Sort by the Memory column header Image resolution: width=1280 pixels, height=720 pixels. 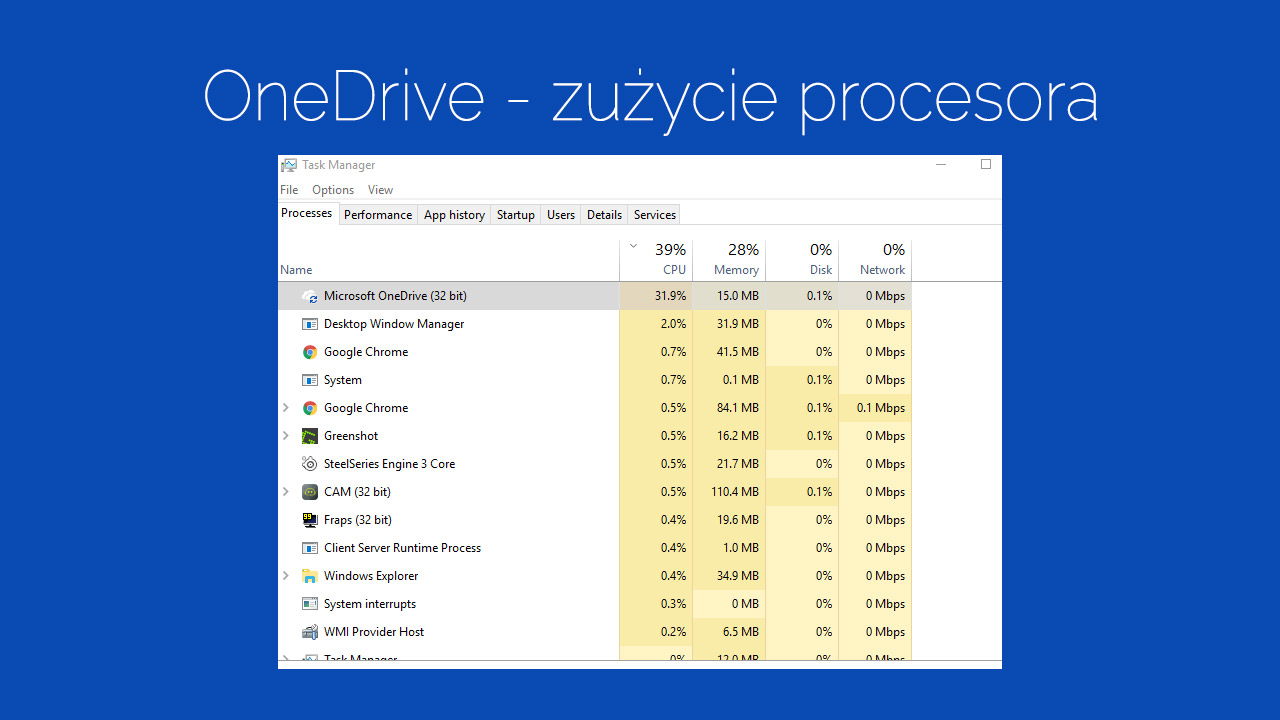pyautogui.click(x=729, y=260)
